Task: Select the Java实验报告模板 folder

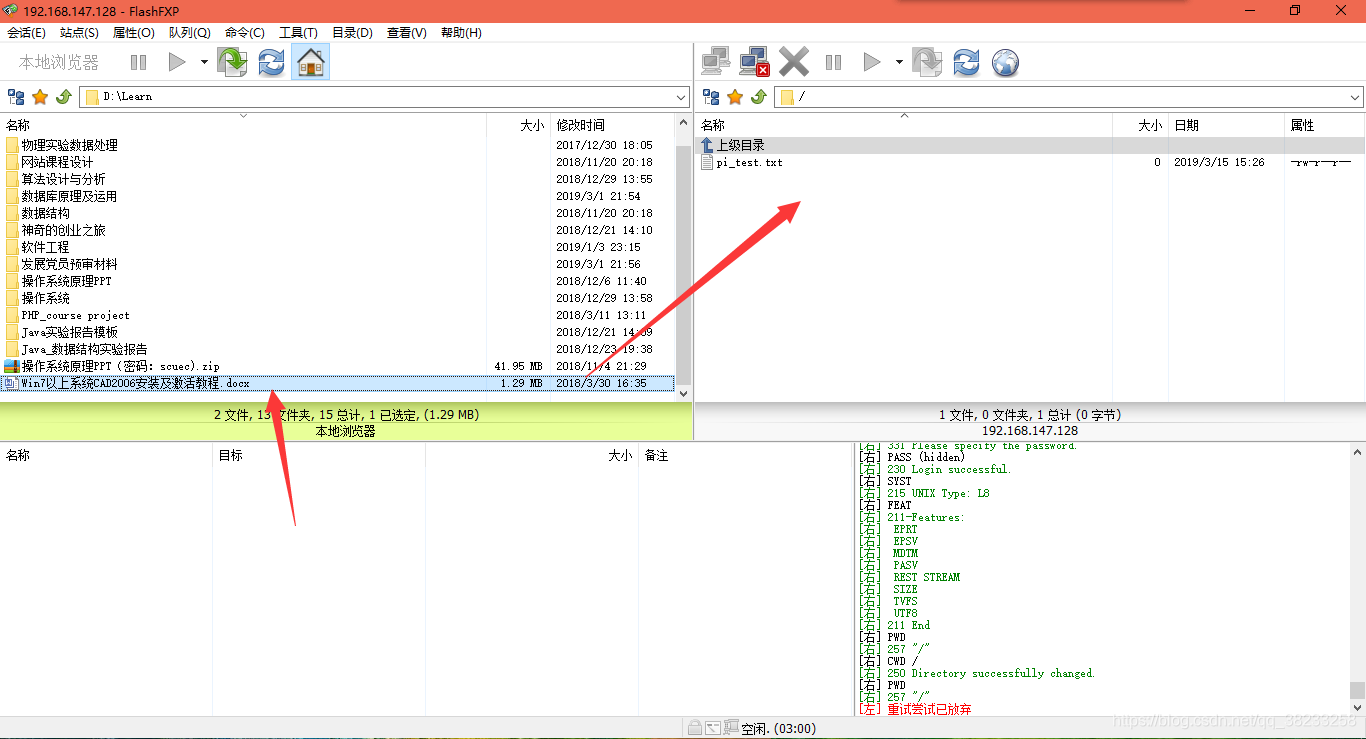Action: (x=69, y=332)
